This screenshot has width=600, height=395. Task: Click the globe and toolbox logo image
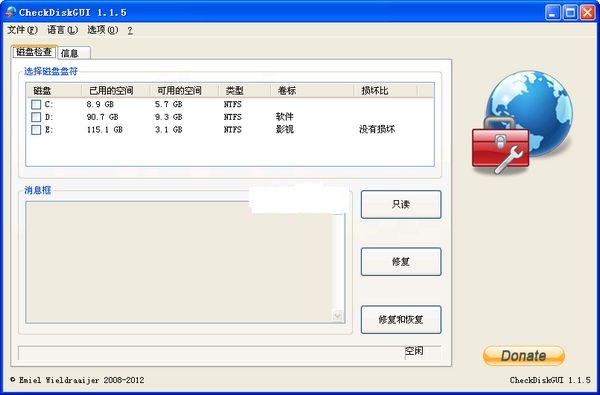522,122
